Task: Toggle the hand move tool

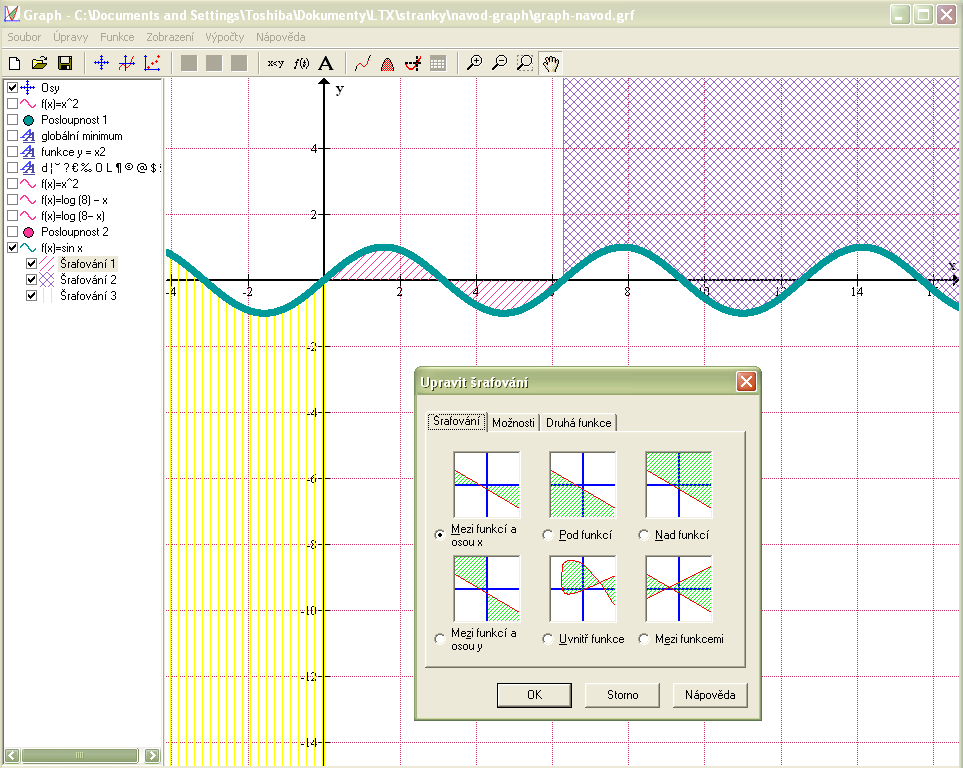Action: 551,63
